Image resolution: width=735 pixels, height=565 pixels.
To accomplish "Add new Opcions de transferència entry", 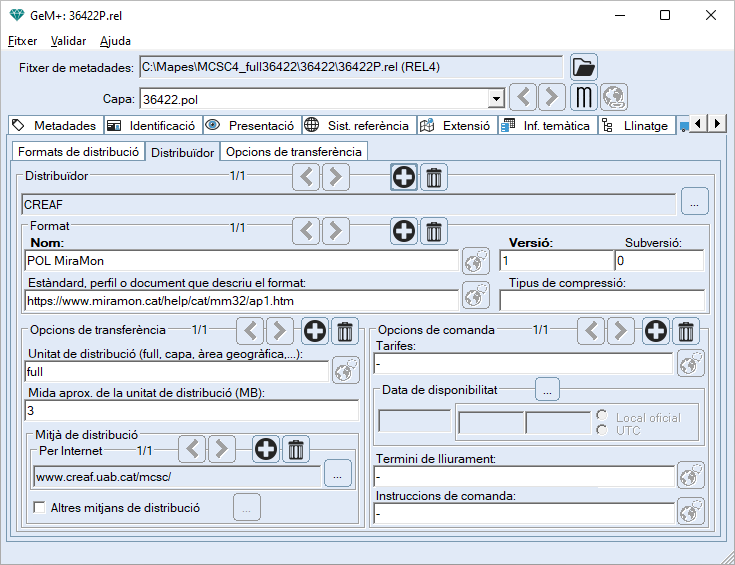I will tap(315, 331).
